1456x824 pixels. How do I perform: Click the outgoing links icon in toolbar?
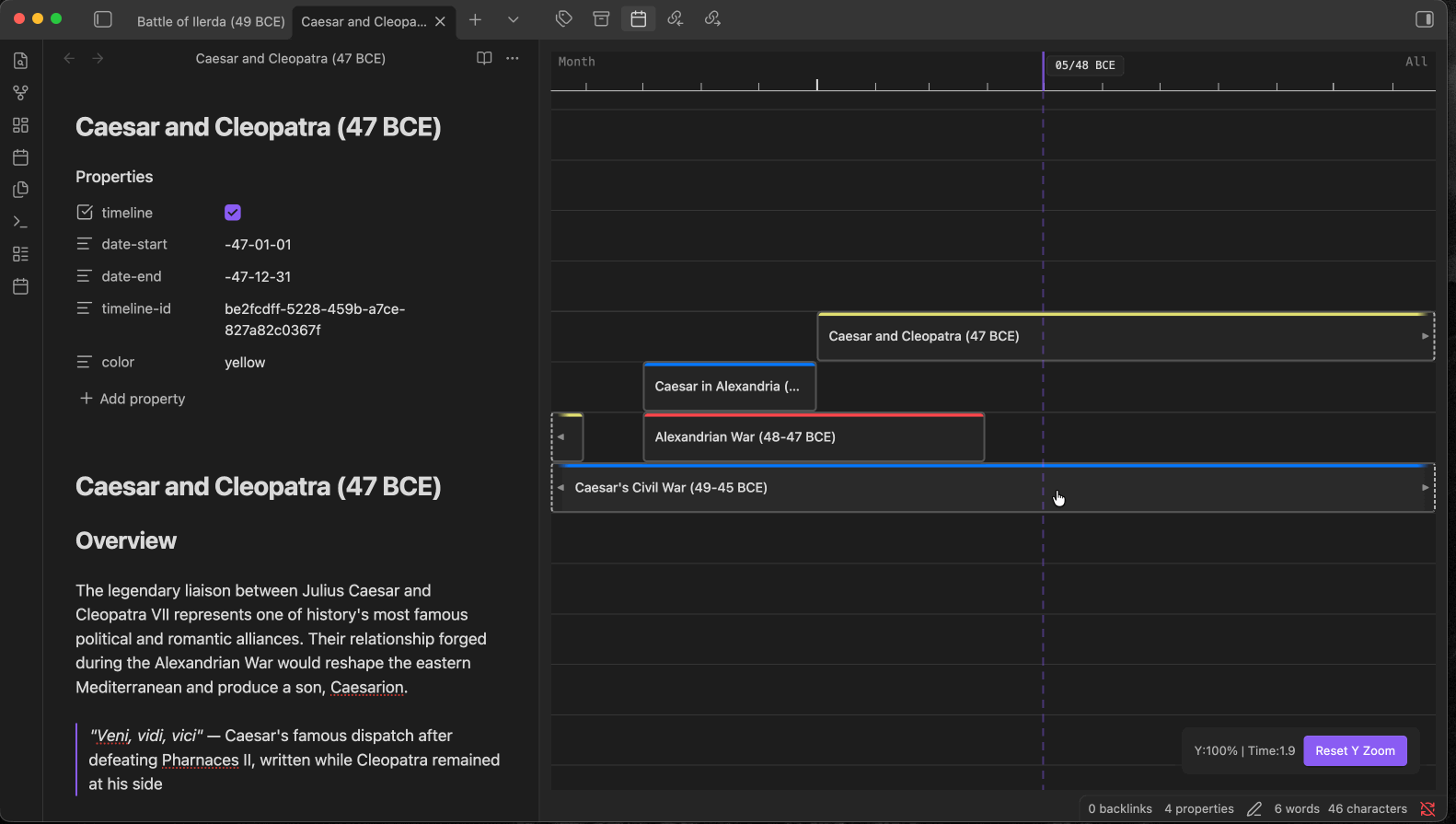[712, 18]
